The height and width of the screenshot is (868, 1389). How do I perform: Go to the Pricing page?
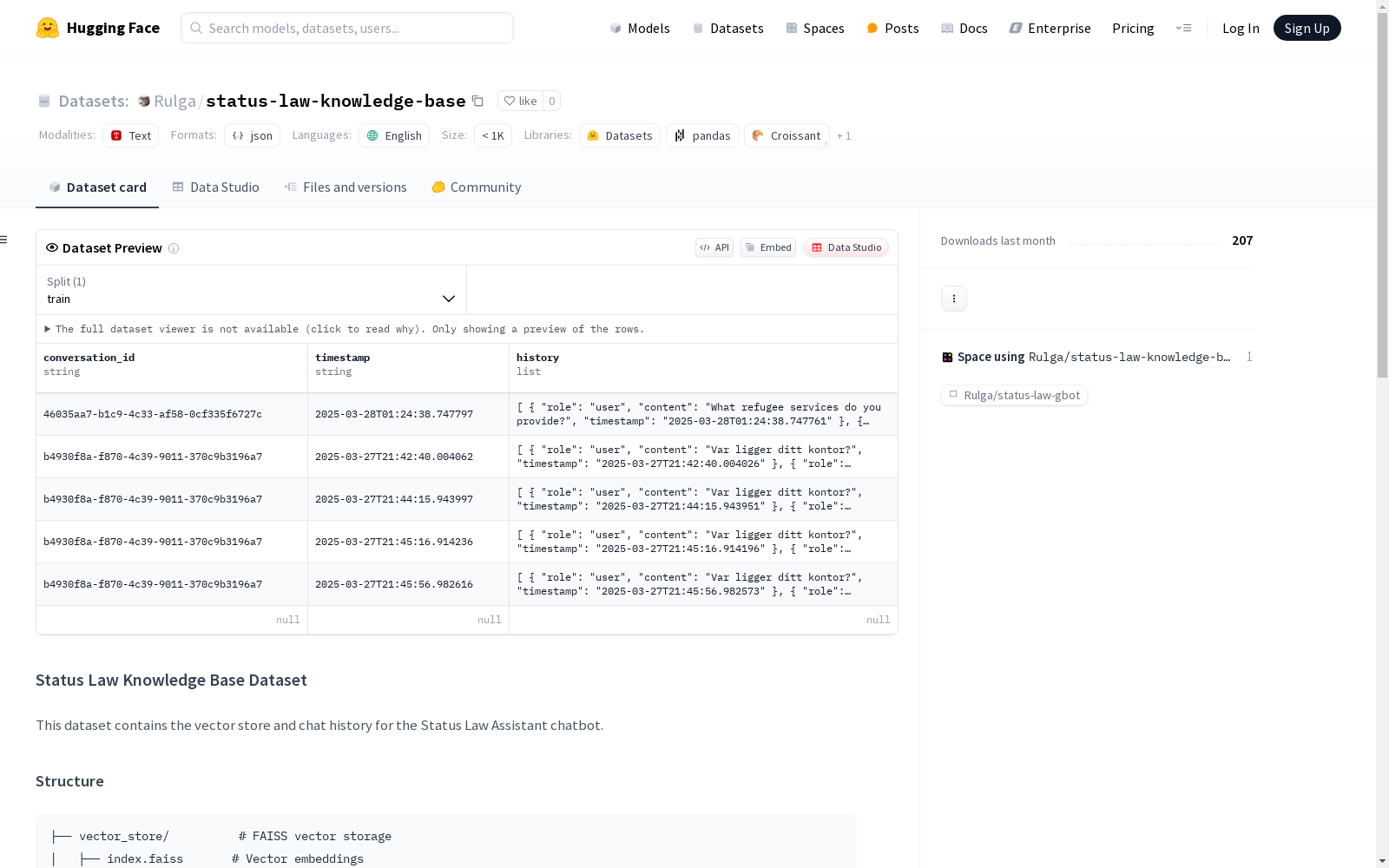pyautogui.click(x=1133, y=28)
